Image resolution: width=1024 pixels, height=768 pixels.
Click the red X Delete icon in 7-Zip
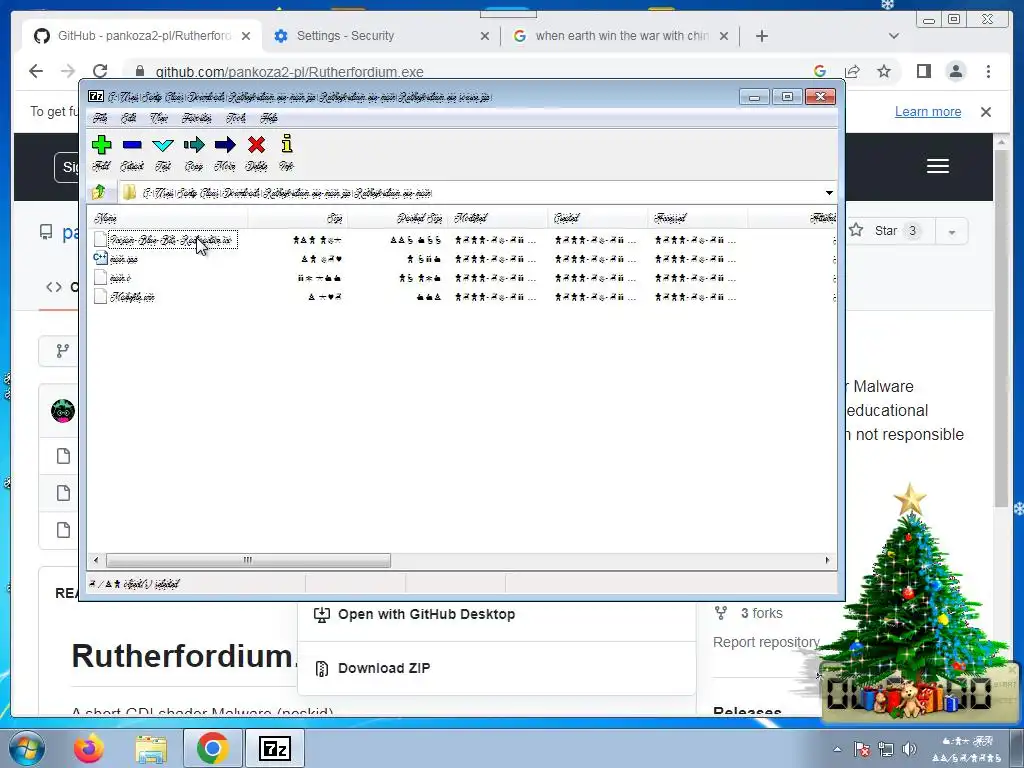pos(257,145)
